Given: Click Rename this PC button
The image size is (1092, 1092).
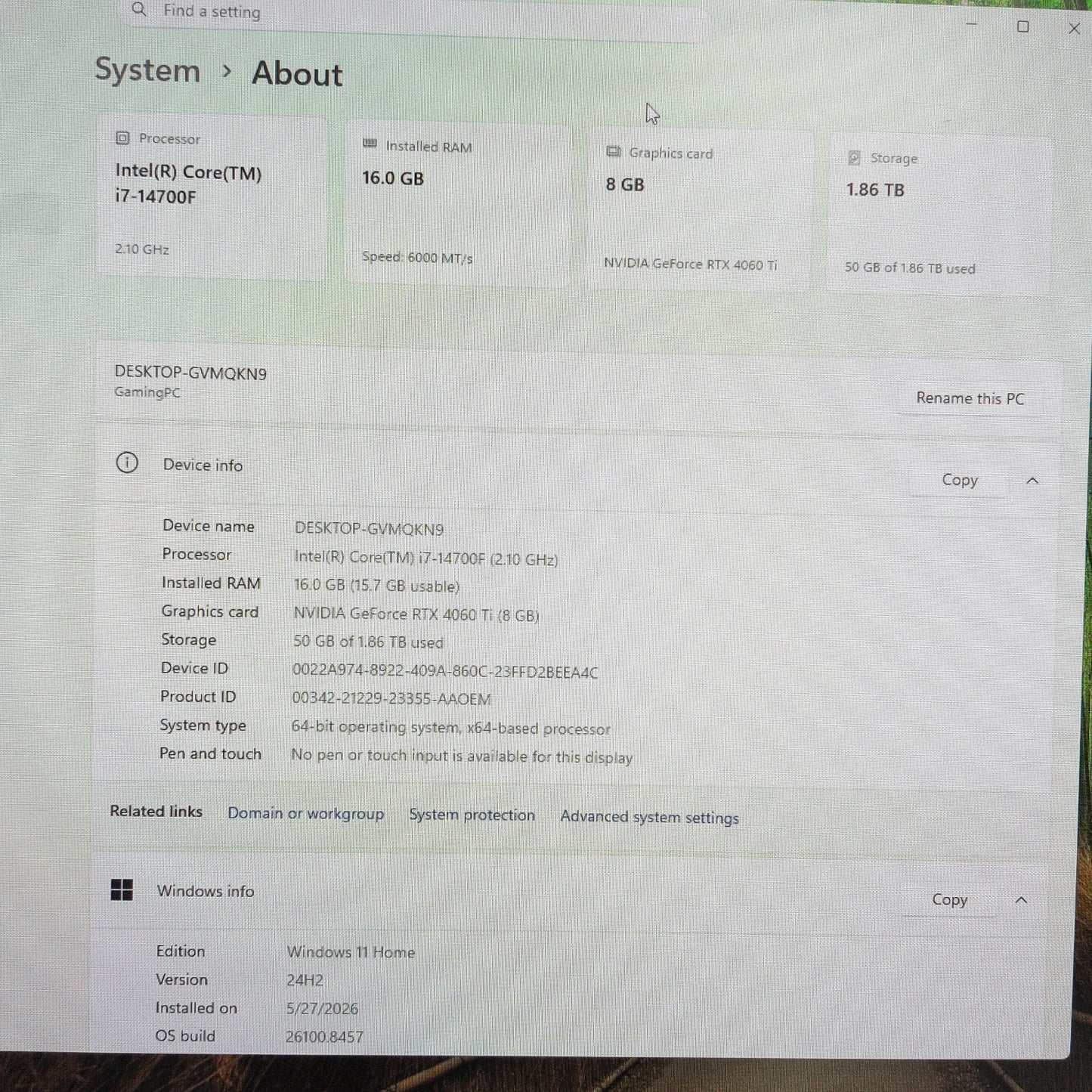Looking at the screenshot, I should [970, 398].
